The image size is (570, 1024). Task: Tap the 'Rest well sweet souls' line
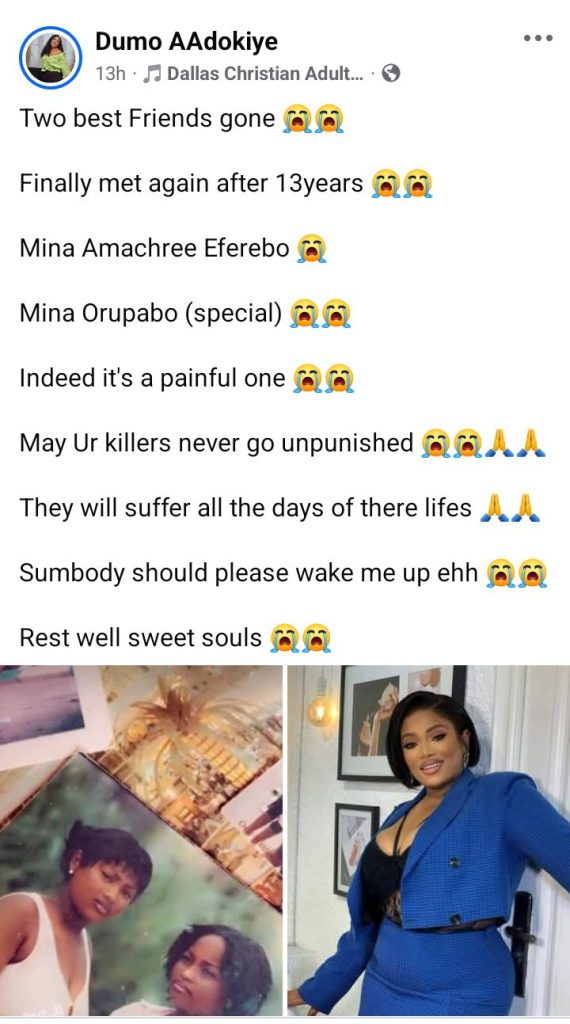tap(140, 638)
